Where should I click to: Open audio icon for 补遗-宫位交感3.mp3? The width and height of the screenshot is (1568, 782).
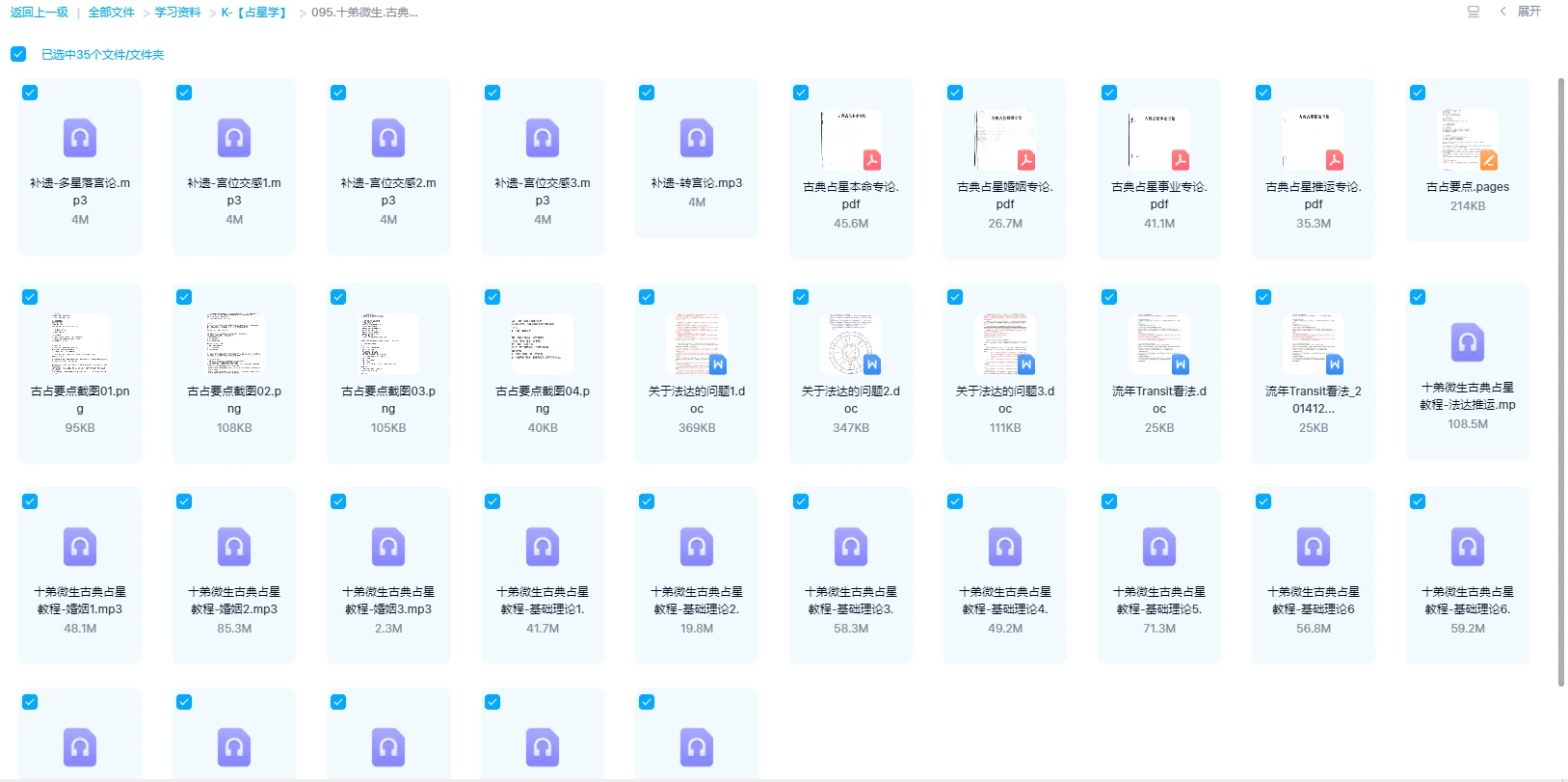click(x=543, y=138)
